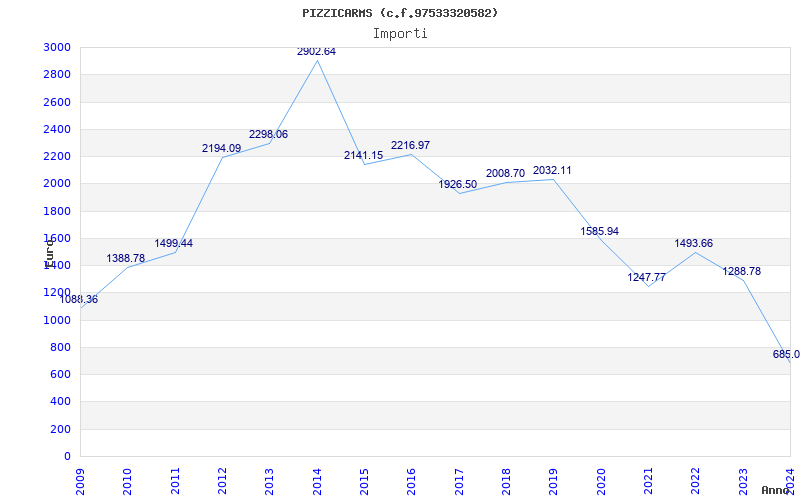The image size is (800, 500).
Task: Select the 2216.97 value label
Action: (x=410, y=145)
